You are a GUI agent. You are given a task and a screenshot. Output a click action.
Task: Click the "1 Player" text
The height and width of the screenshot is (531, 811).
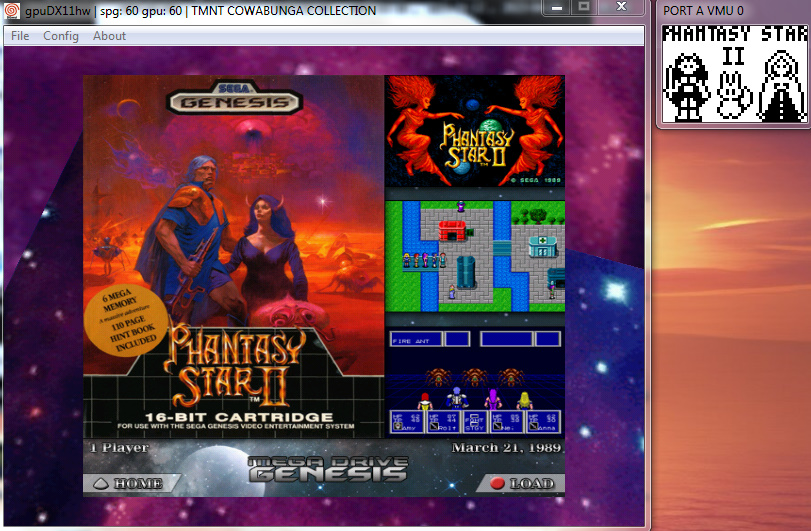coord(119,447)
